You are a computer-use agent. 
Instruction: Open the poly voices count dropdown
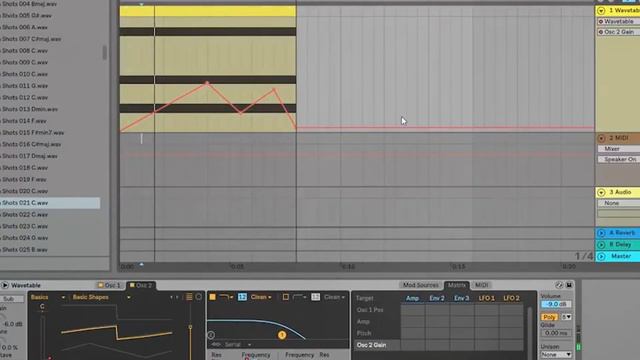click(x=566, y=317)
